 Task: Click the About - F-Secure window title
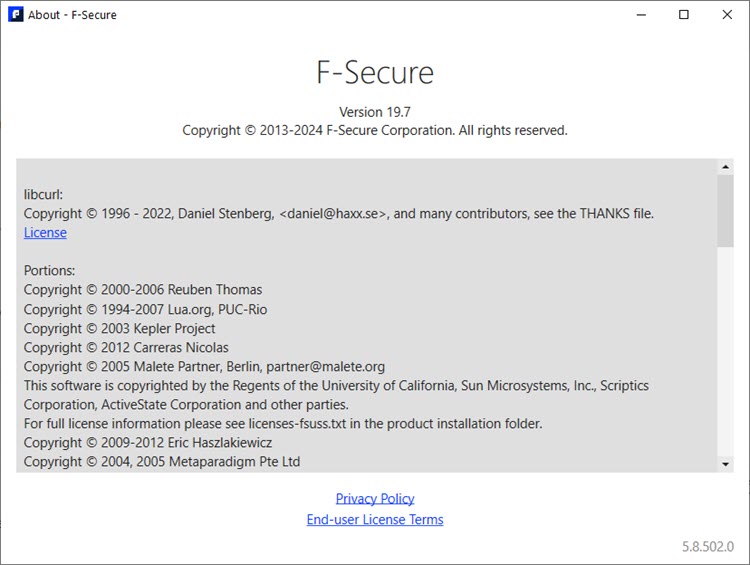72,15
